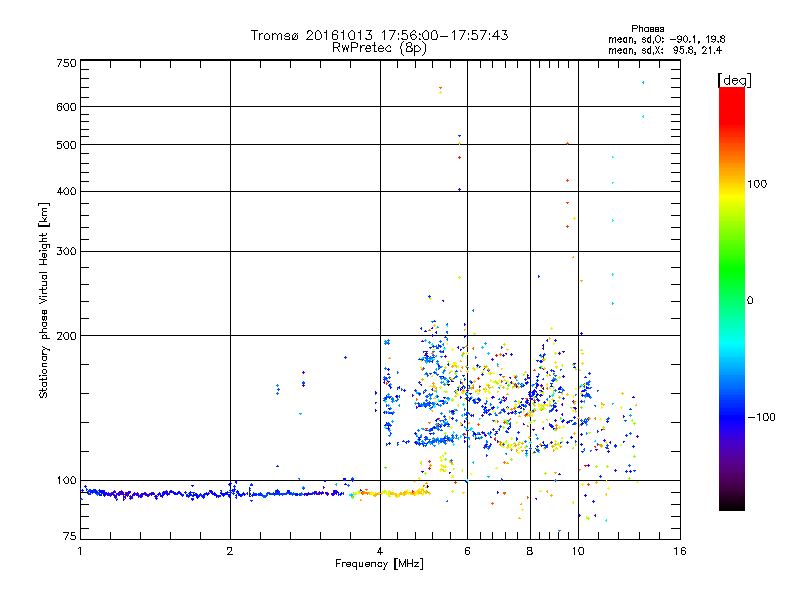Click the colorbar tick label '-100'
800x600 pixels.
(761, 417)
